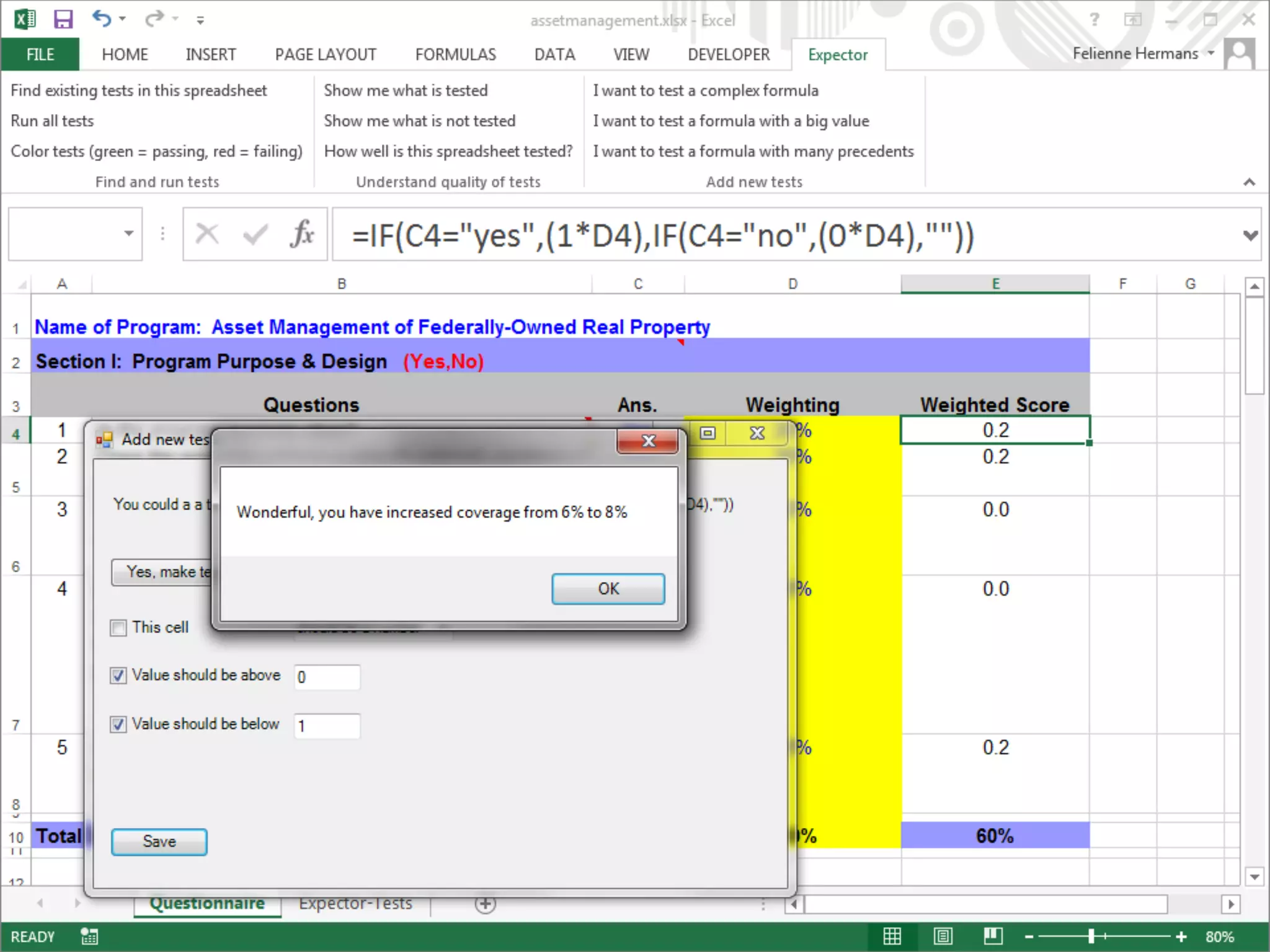Tick the This cell checkbox
1270x952 pixels.
click(118, 628)
